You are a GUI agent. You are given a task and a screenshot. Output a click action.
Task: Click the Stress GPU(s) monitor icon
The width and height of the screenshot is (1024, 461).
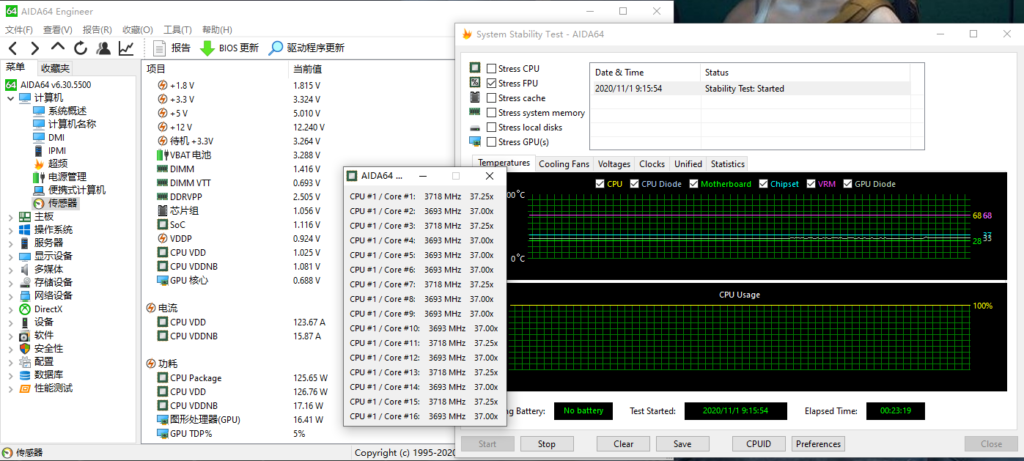475,142
